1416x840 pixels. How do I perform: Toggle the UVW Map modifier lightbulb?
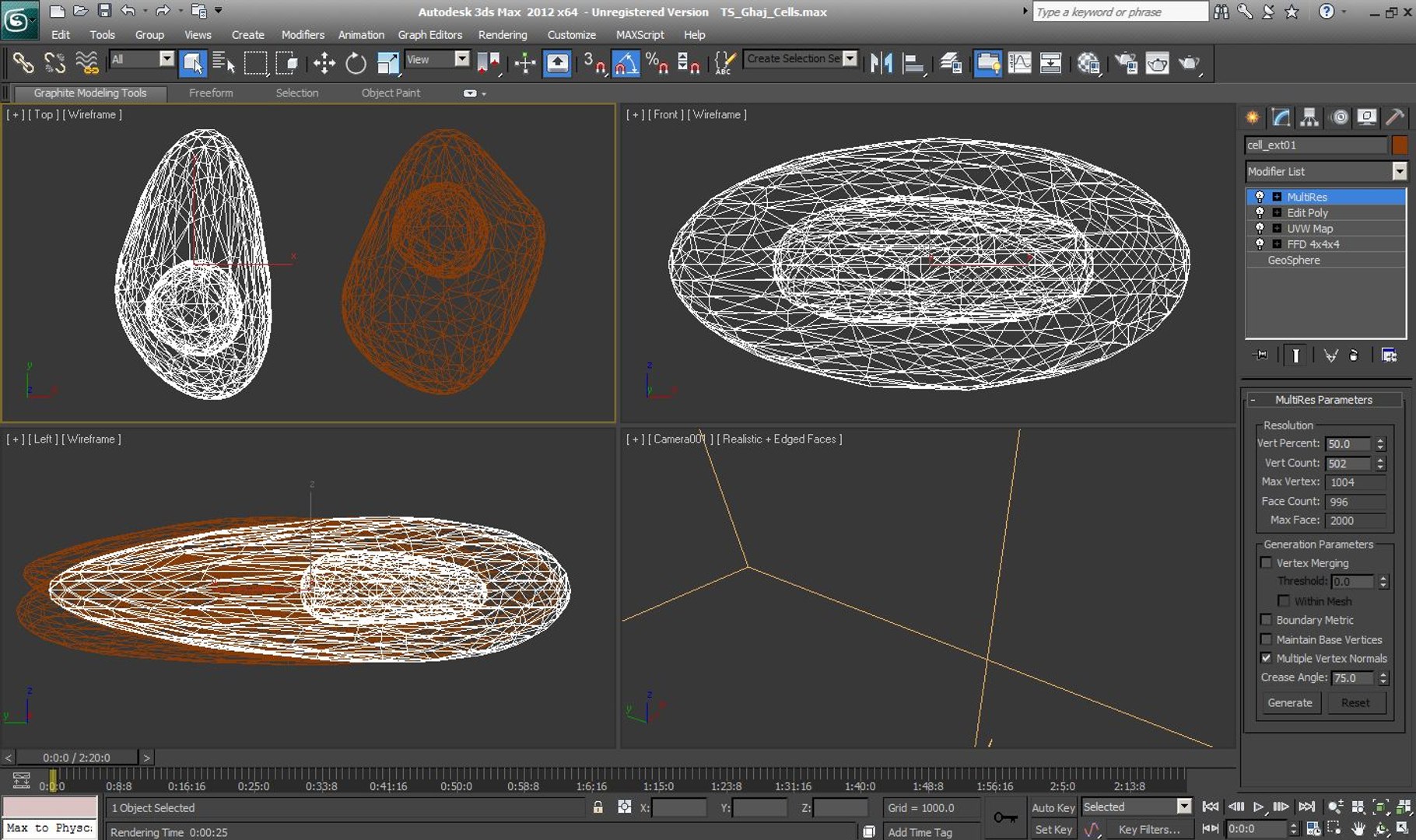coord(1260,229)
